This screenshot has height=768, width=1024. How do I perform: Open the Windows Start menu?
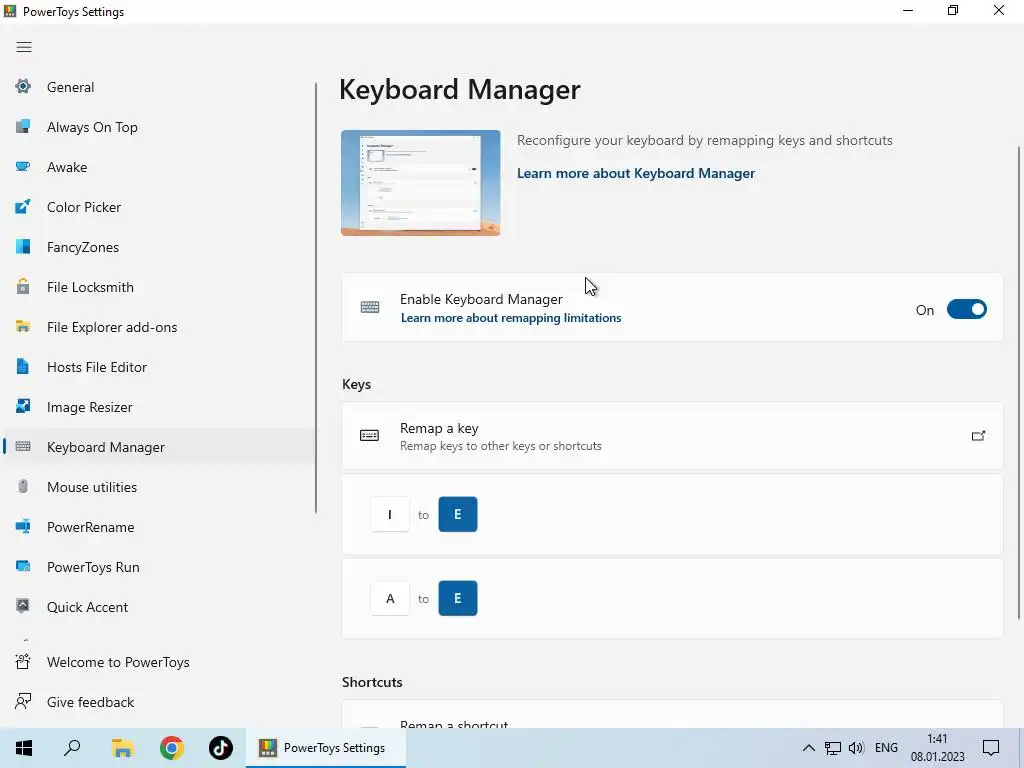[x=24, y=748]
